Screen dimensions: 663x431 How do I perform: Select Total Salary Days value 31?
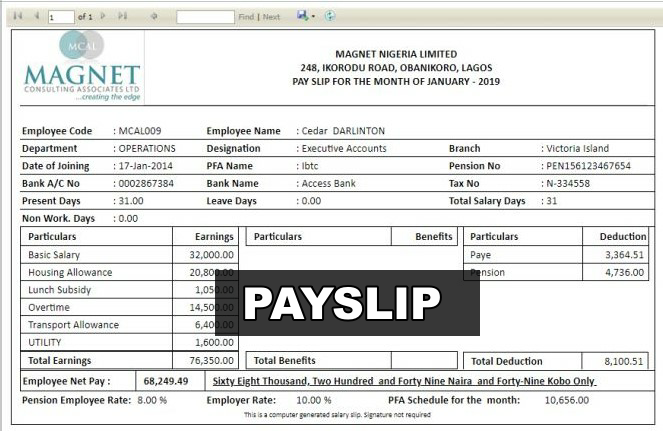552,201
